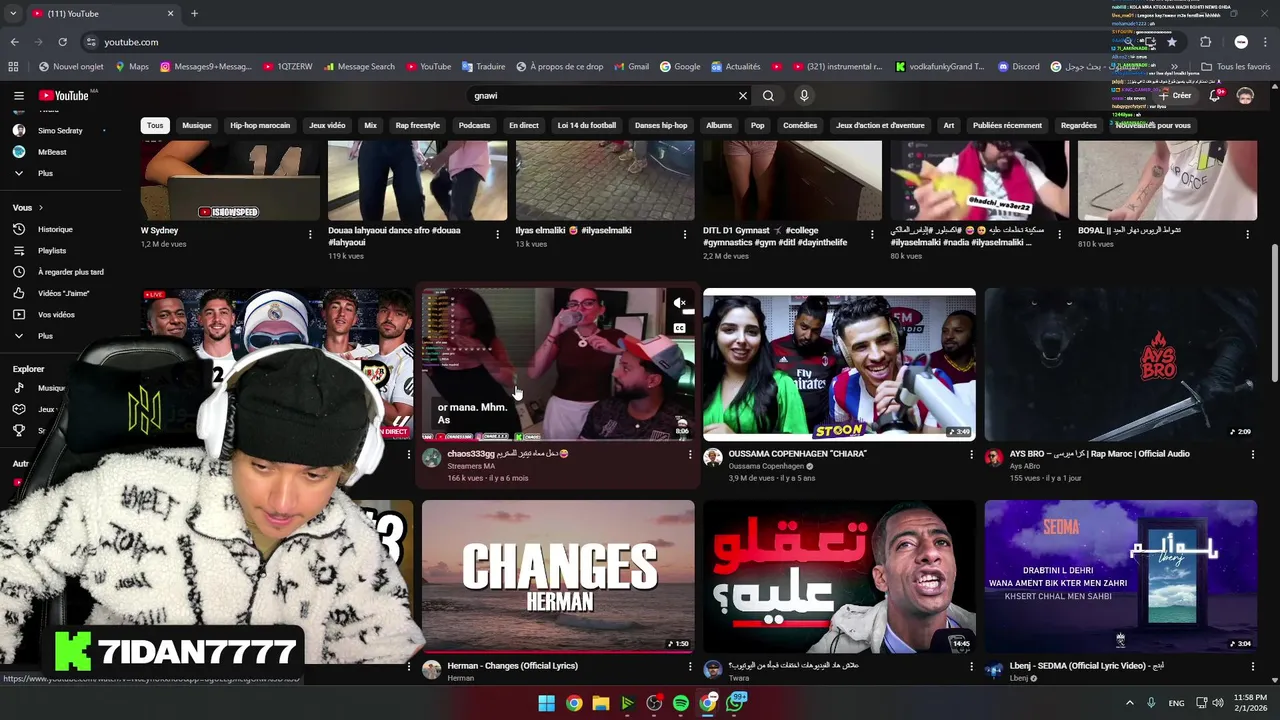Click the browser address bar
Image resolution: width=1280 pixels, height=720 pixels.
point(600,42)
